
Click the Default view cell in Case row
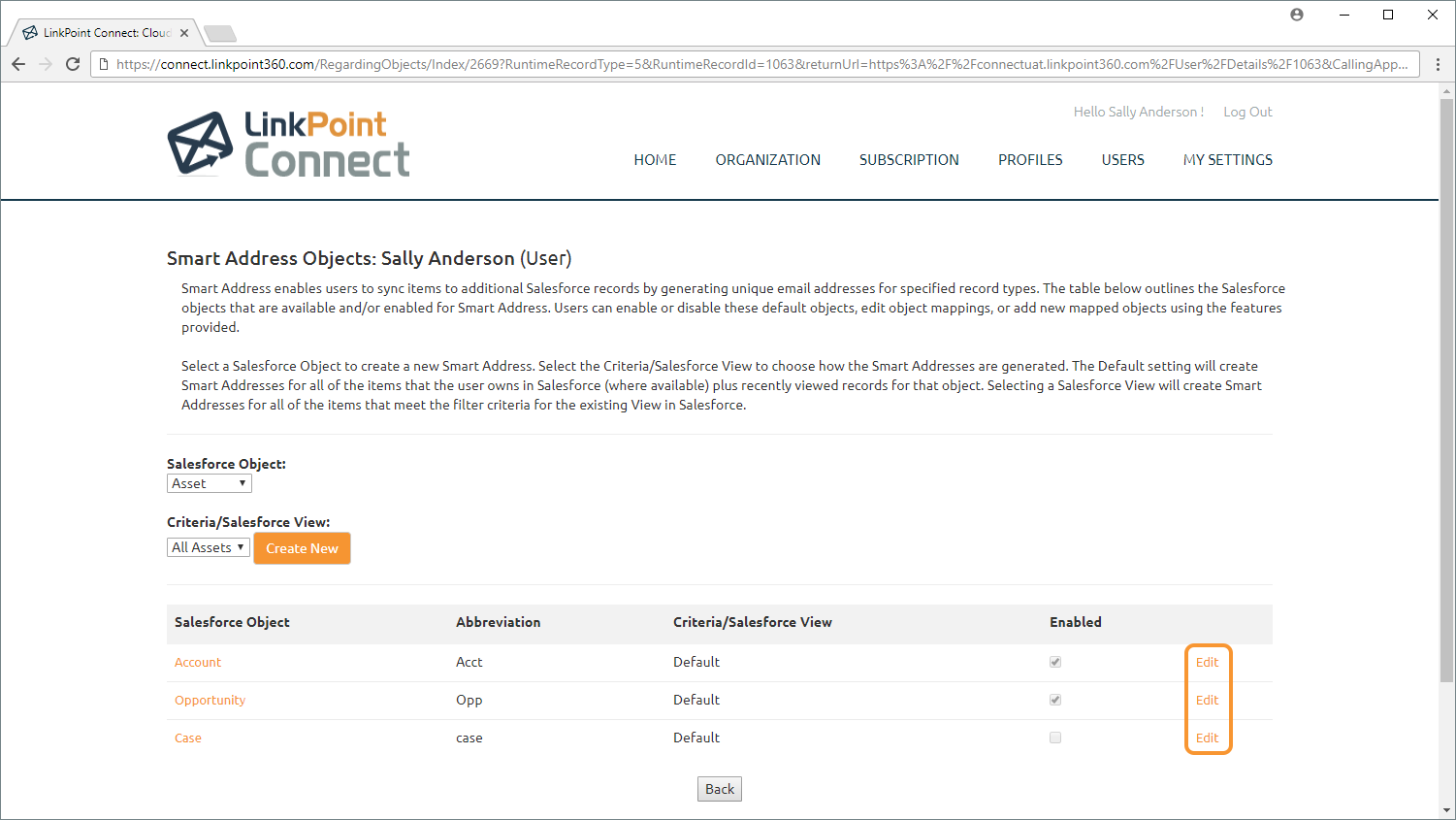[696, 738]
